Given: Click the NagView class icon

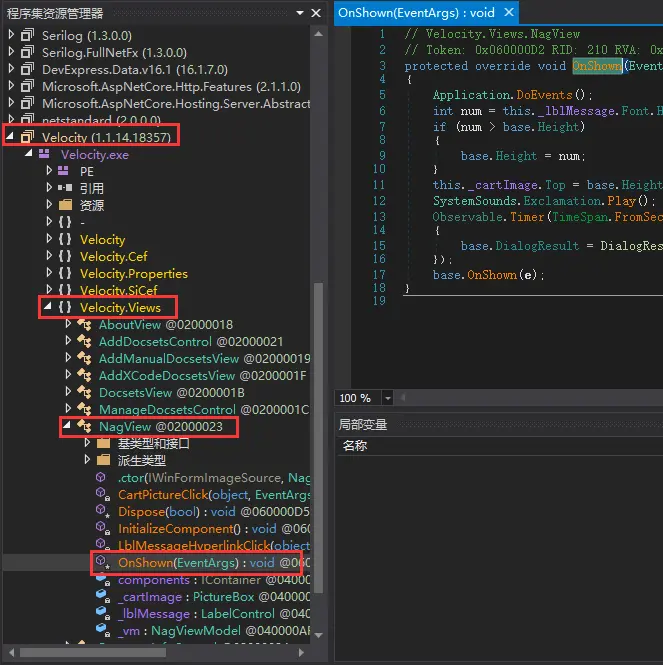Looking at the screenshot, I should coord(84,427).
